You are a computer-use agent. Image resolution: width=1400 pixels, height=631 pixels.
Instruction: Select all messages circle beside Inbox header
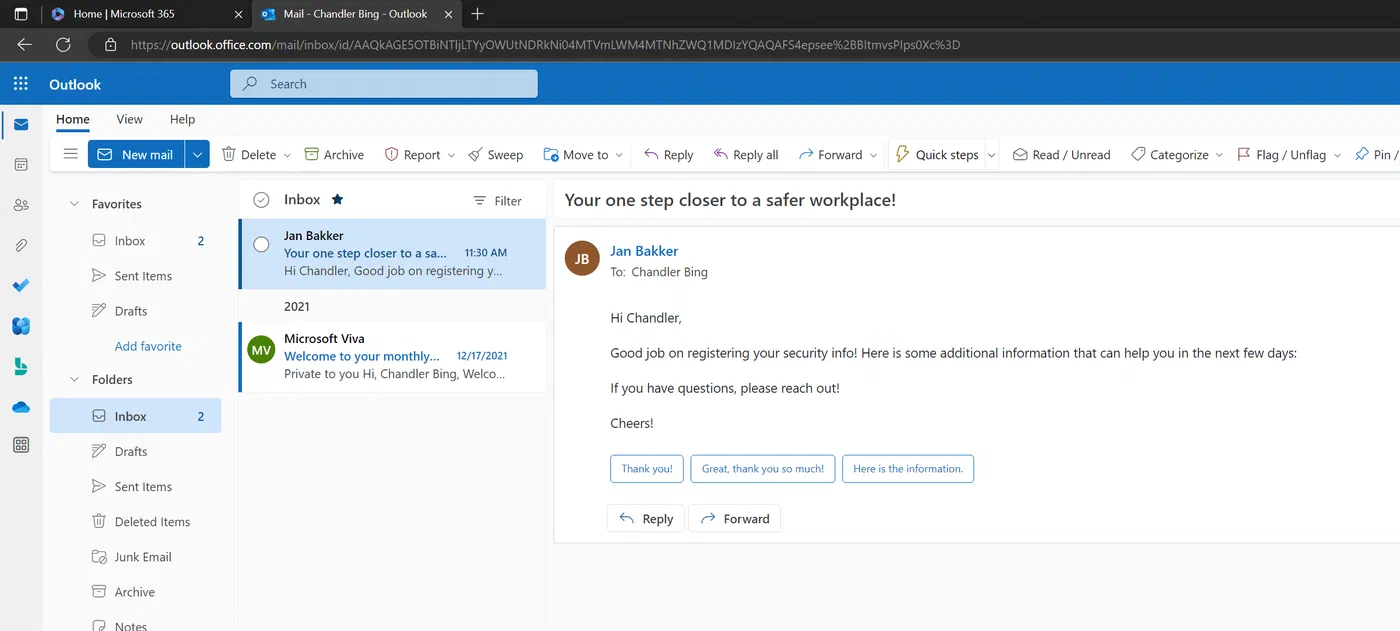coord(261,200)
